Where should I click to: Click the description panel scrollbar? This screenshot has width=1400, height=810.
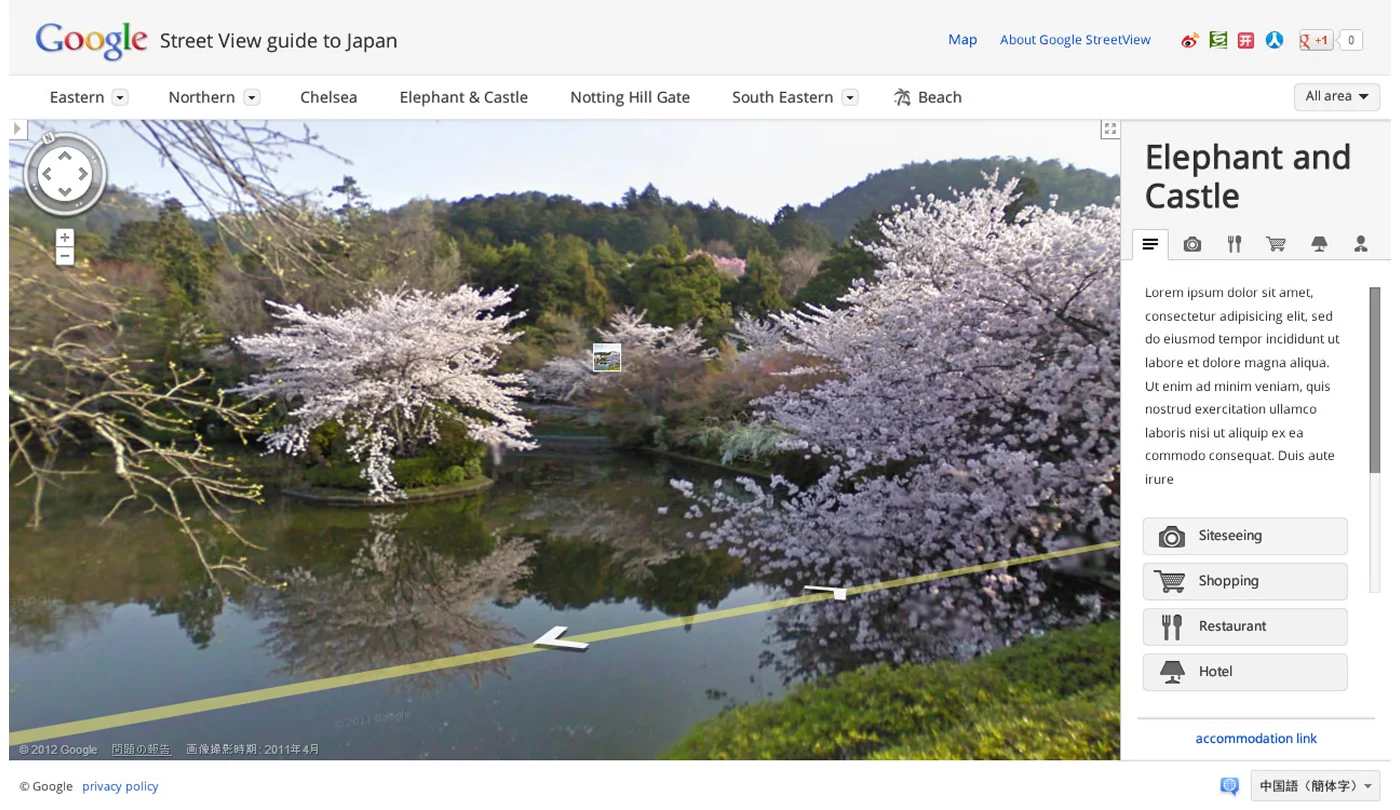(1375, 380)
